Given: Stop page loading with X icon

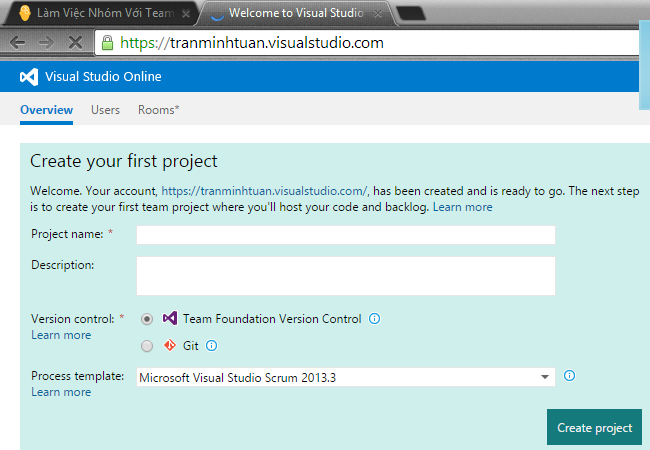Looking at the screenshot, I should click(75, 42).
